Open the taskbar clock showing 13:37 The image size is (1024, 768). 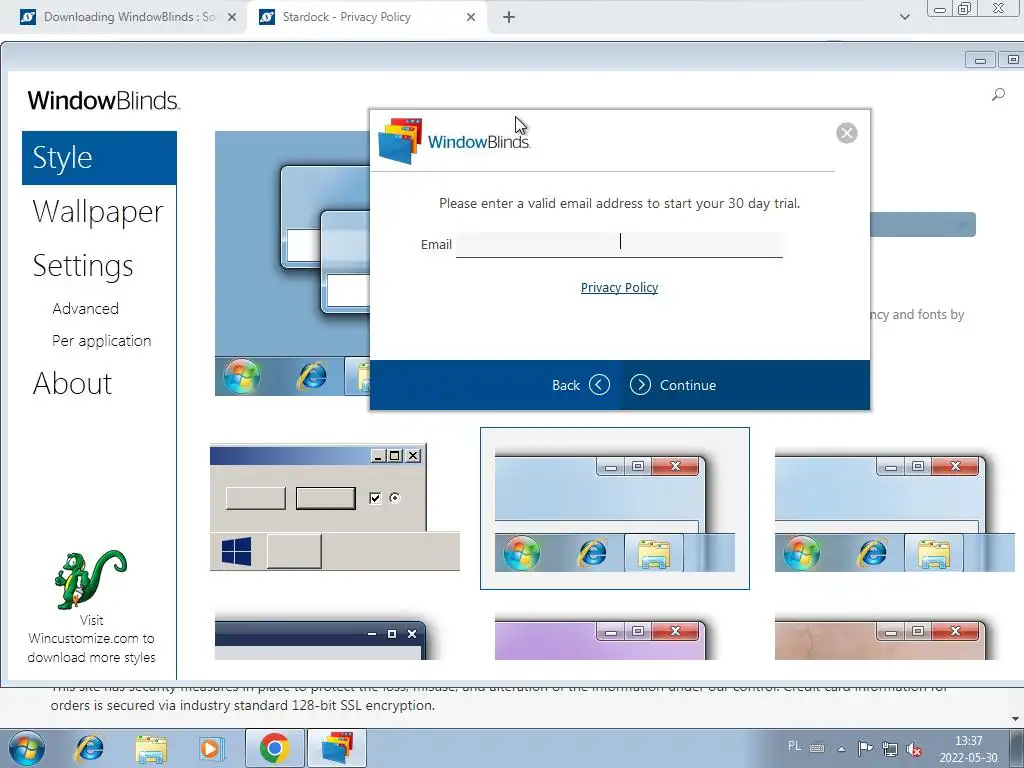pos(968,749)
